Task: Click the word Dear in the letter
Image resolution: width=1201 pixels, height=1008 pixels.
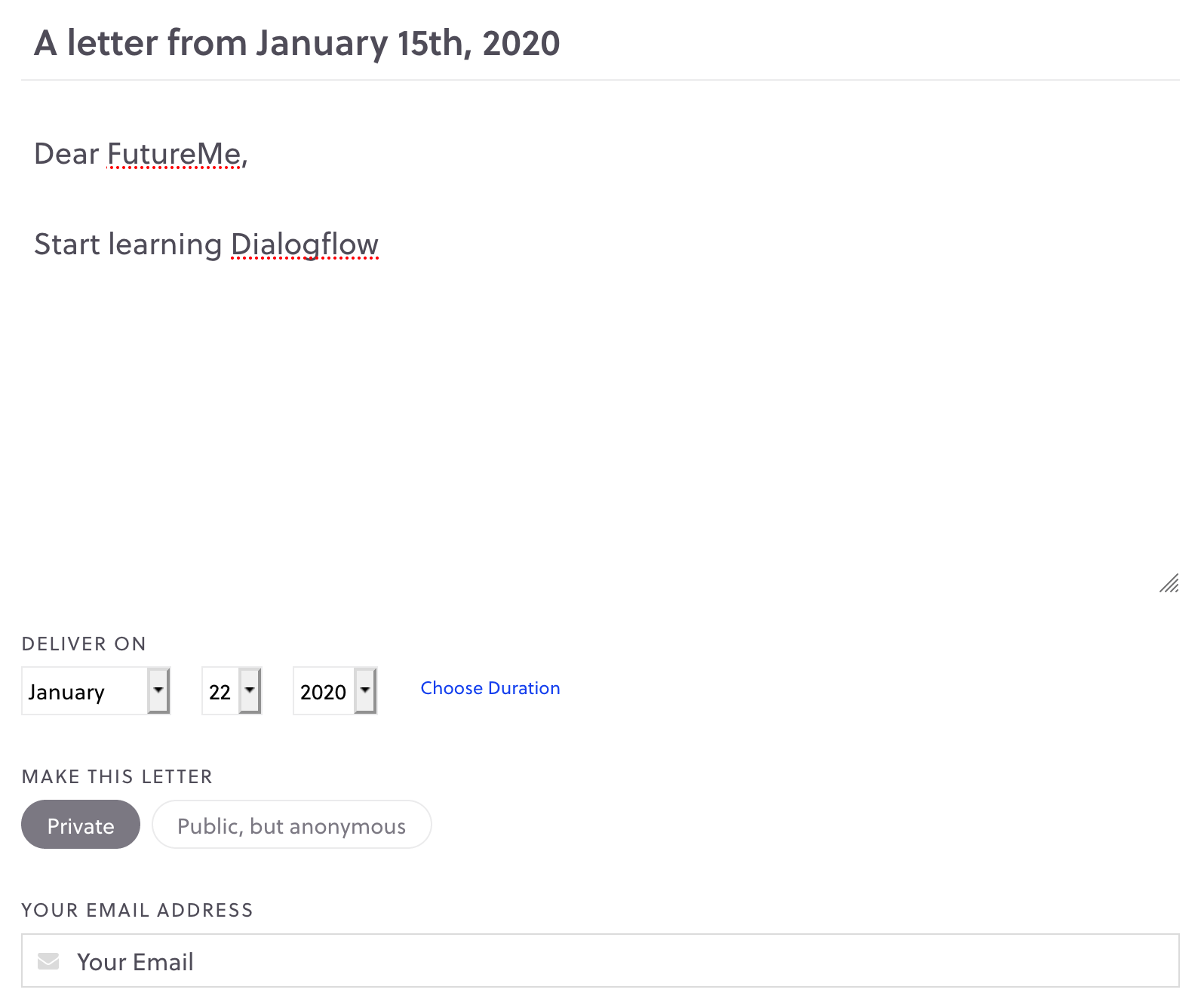Action: click(66, 154)
